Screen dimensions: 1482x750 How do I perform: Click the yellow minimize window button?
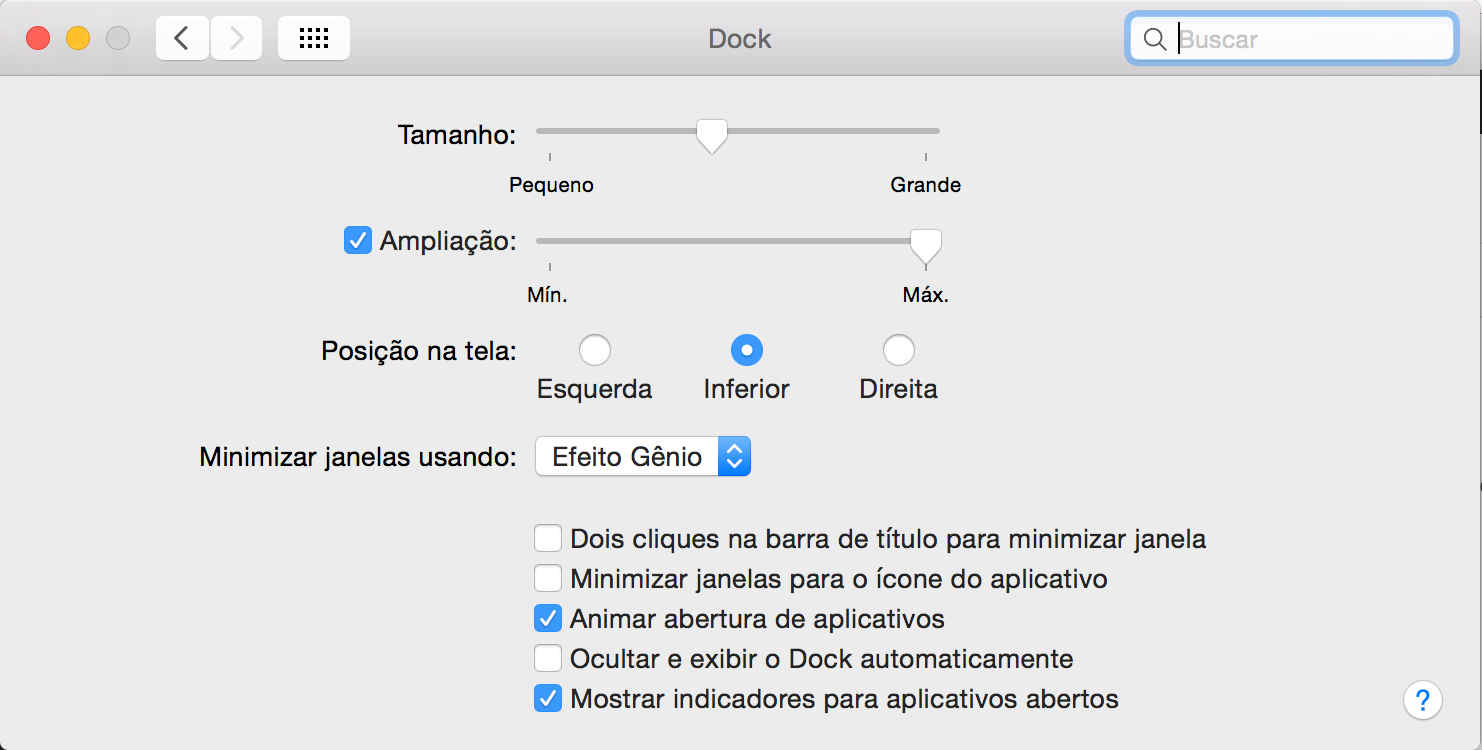(x=78, y=39)
